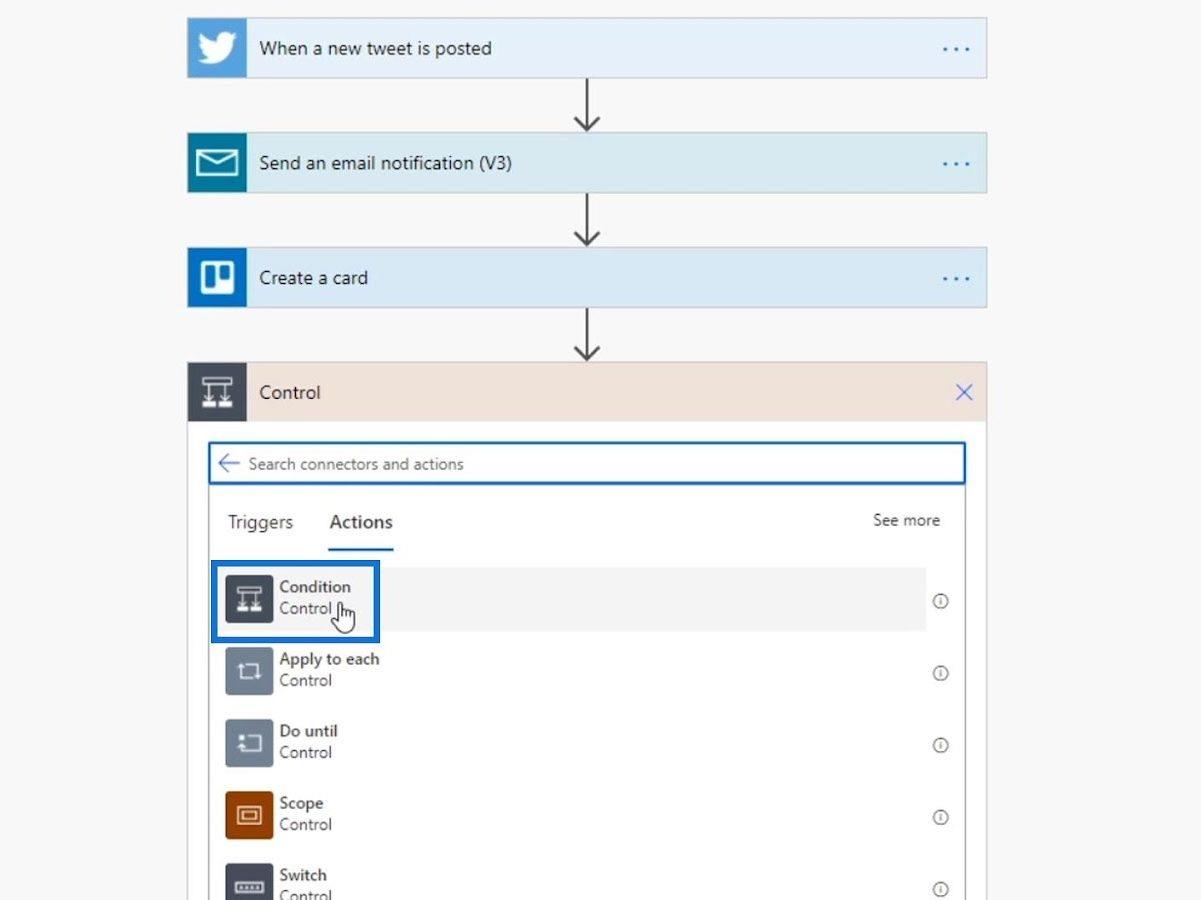Open menu for Send an email notification
The height and width of the screenshot is (900, 1201).
pyautogui.click(x=956, y=163)
